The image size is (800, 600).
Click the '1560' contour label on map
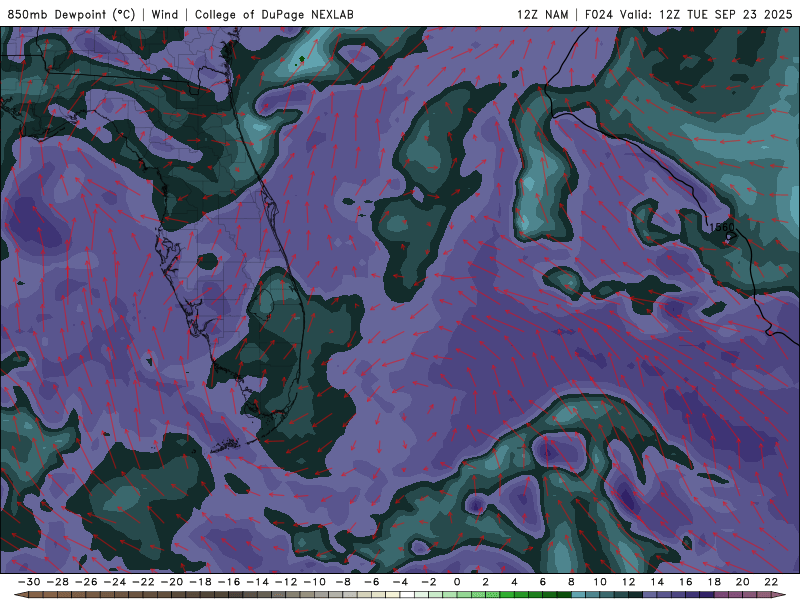[x=721, y=227]
